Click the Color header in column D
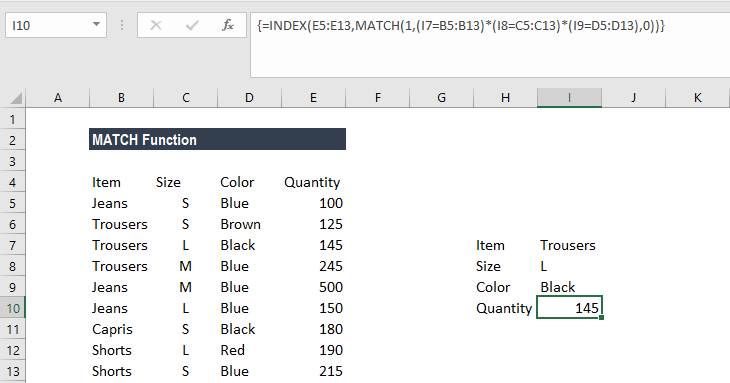The width and height of the screenshot is (730, 383). point(237,182)
